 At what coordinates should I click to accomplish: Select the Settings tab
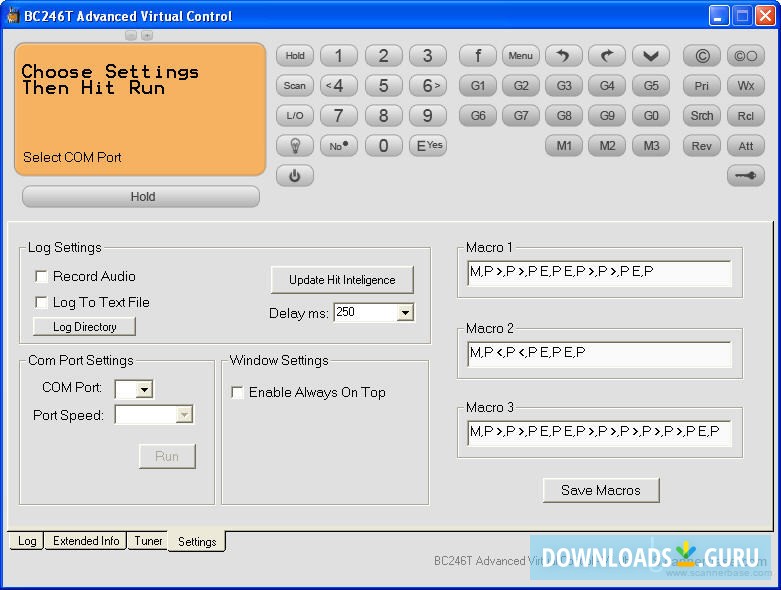click(197, 542)
